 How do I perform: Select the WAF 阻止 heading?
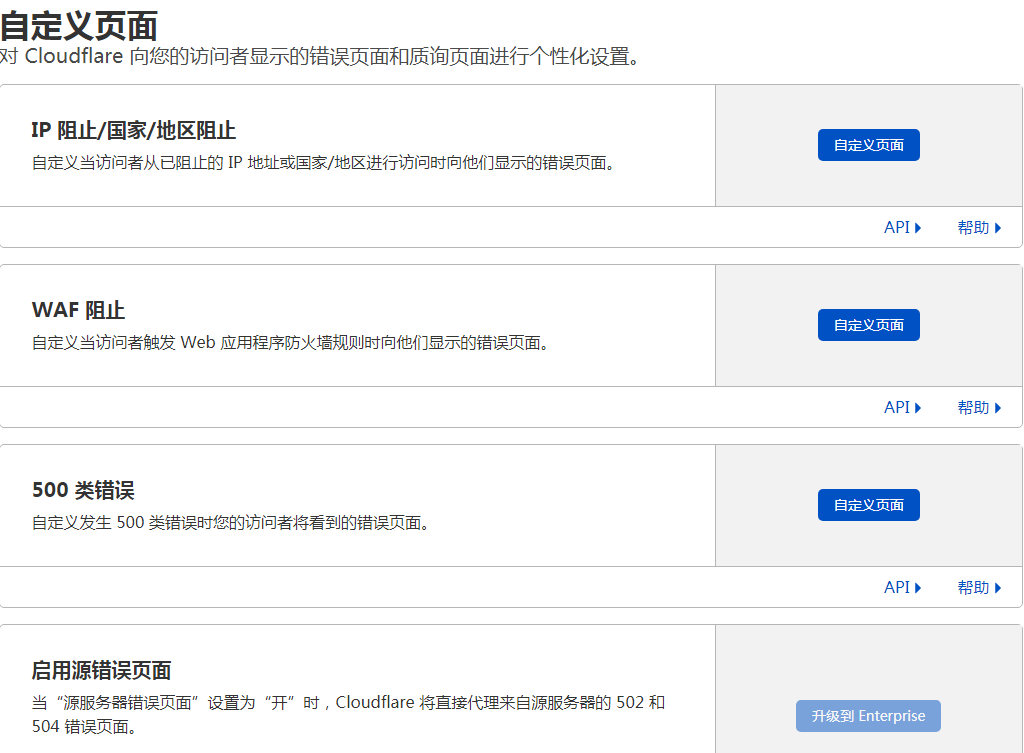78,310
